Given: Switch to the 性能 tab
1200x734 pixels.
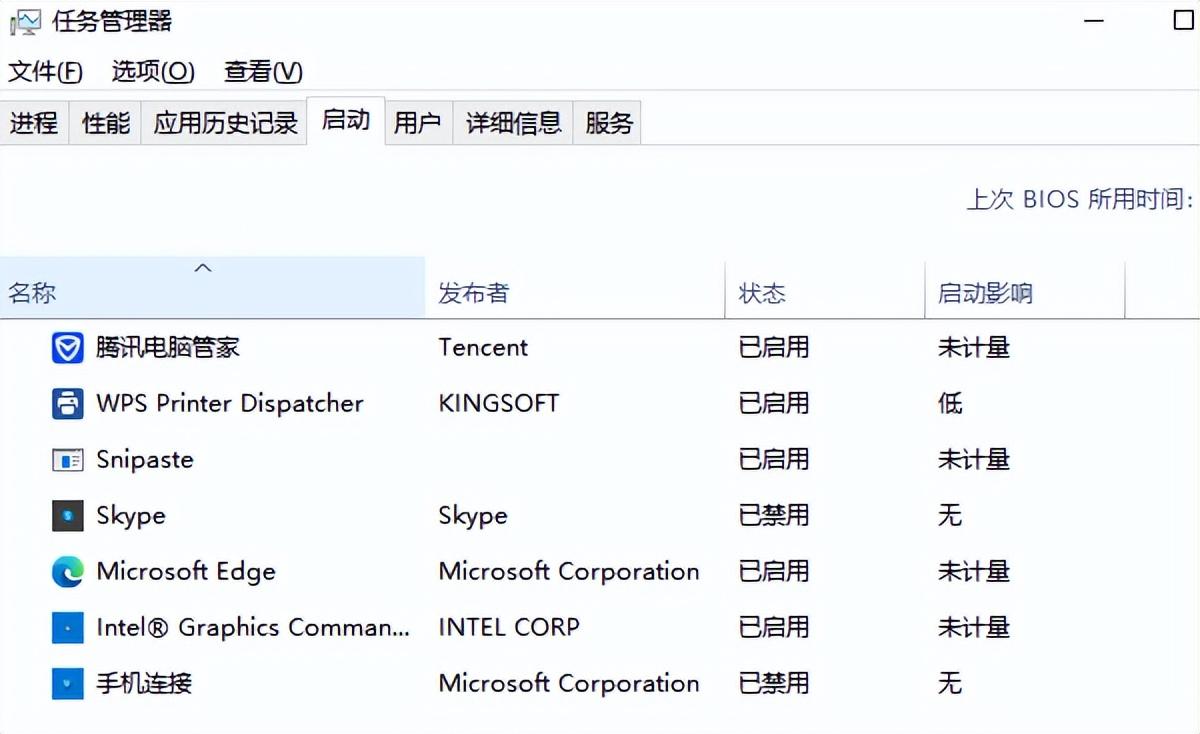Looking at the screenshot, I should pos(106,123).
